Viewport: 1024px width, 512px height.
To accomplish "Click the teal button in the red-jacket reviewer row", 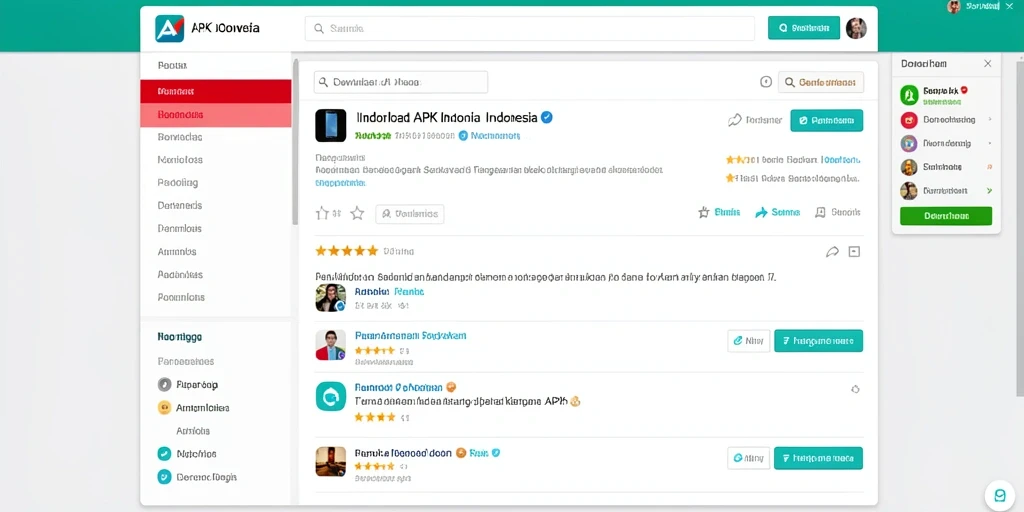I will (818, 341).
